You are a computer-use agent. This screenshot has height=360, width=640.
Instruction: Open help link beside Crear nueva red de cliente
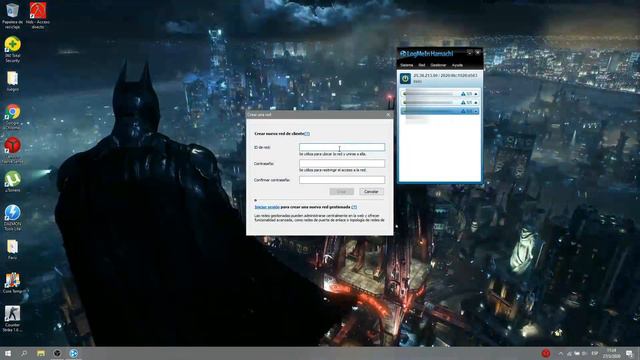(307, 133)
